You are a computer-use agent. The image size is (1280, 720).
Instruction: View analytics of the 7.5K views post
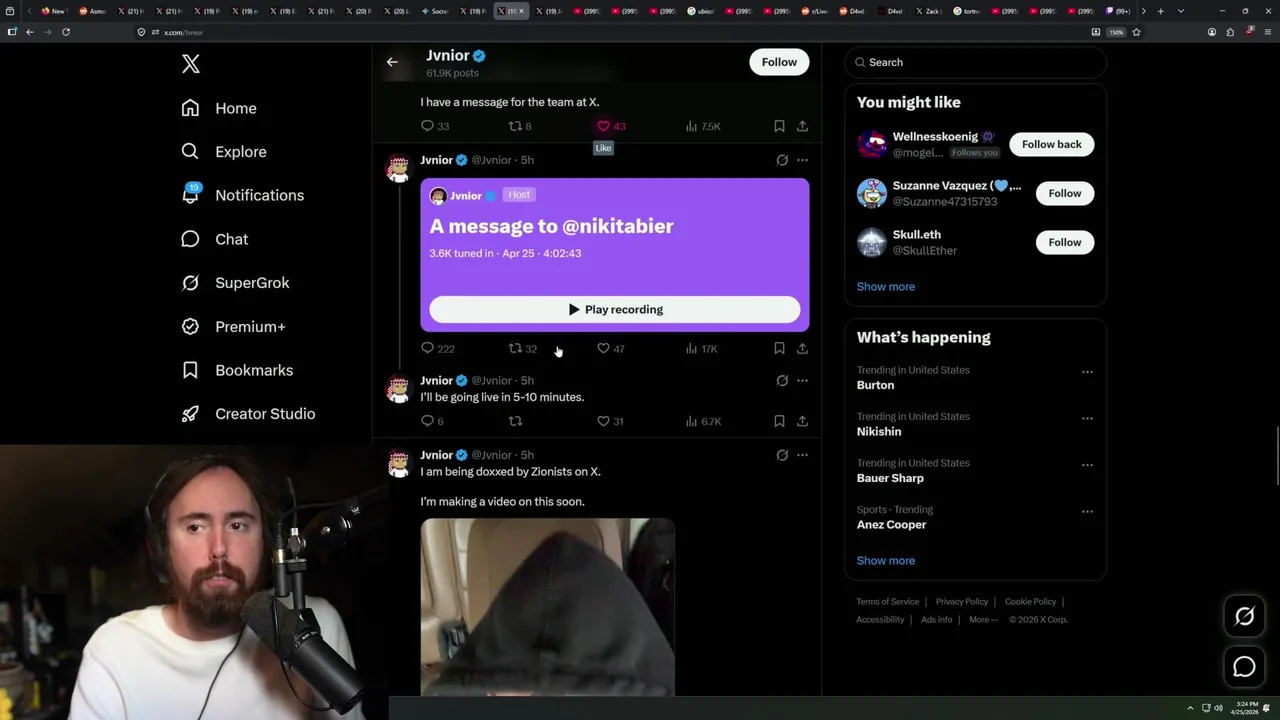703,126
